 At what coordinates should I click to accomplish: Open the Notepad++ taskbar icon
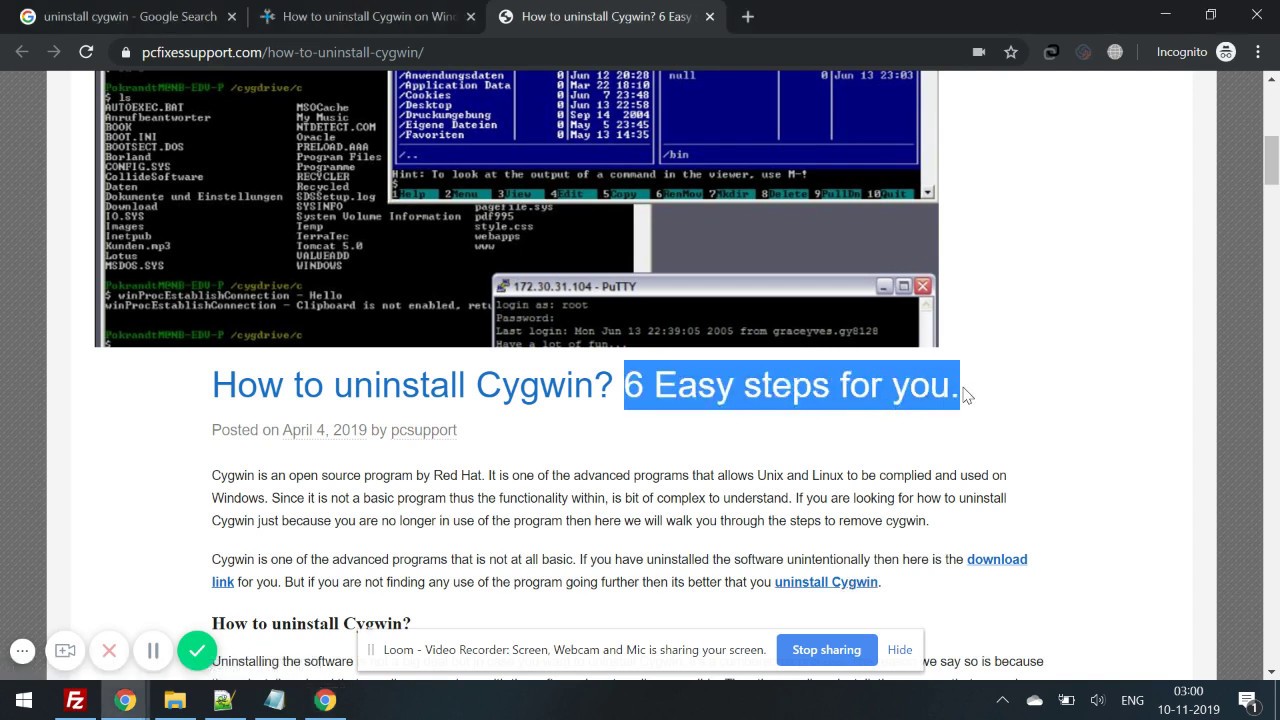(x=225, y=700)
